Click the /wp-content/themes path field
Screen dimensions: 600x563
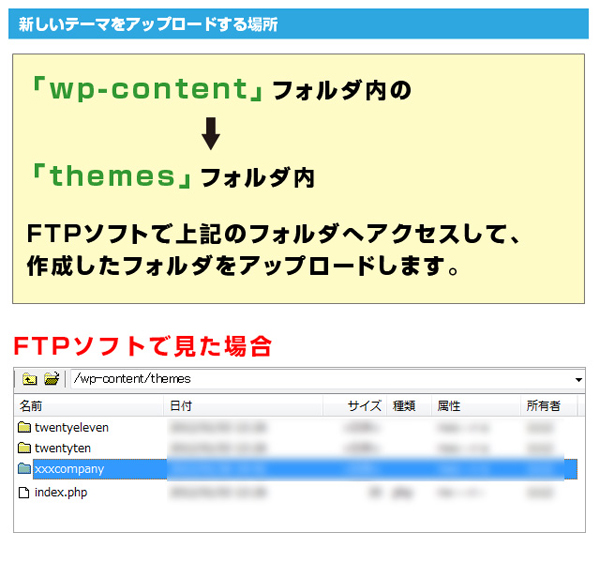328,379
